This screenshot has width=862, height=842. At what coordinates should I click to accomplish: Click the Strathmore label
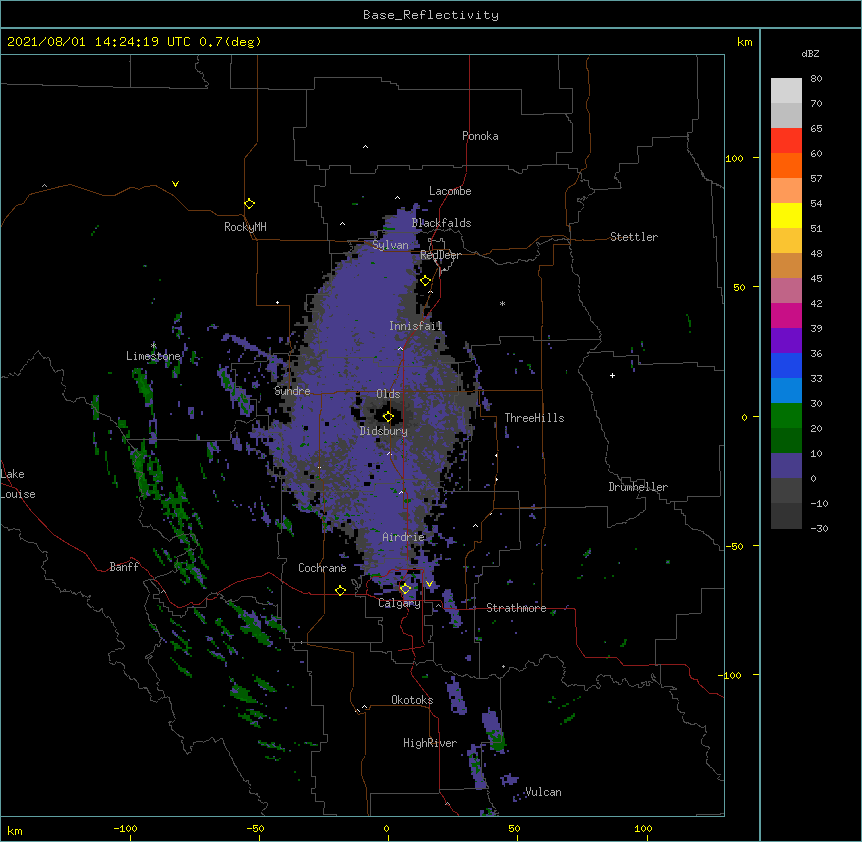tap(516, 608)
